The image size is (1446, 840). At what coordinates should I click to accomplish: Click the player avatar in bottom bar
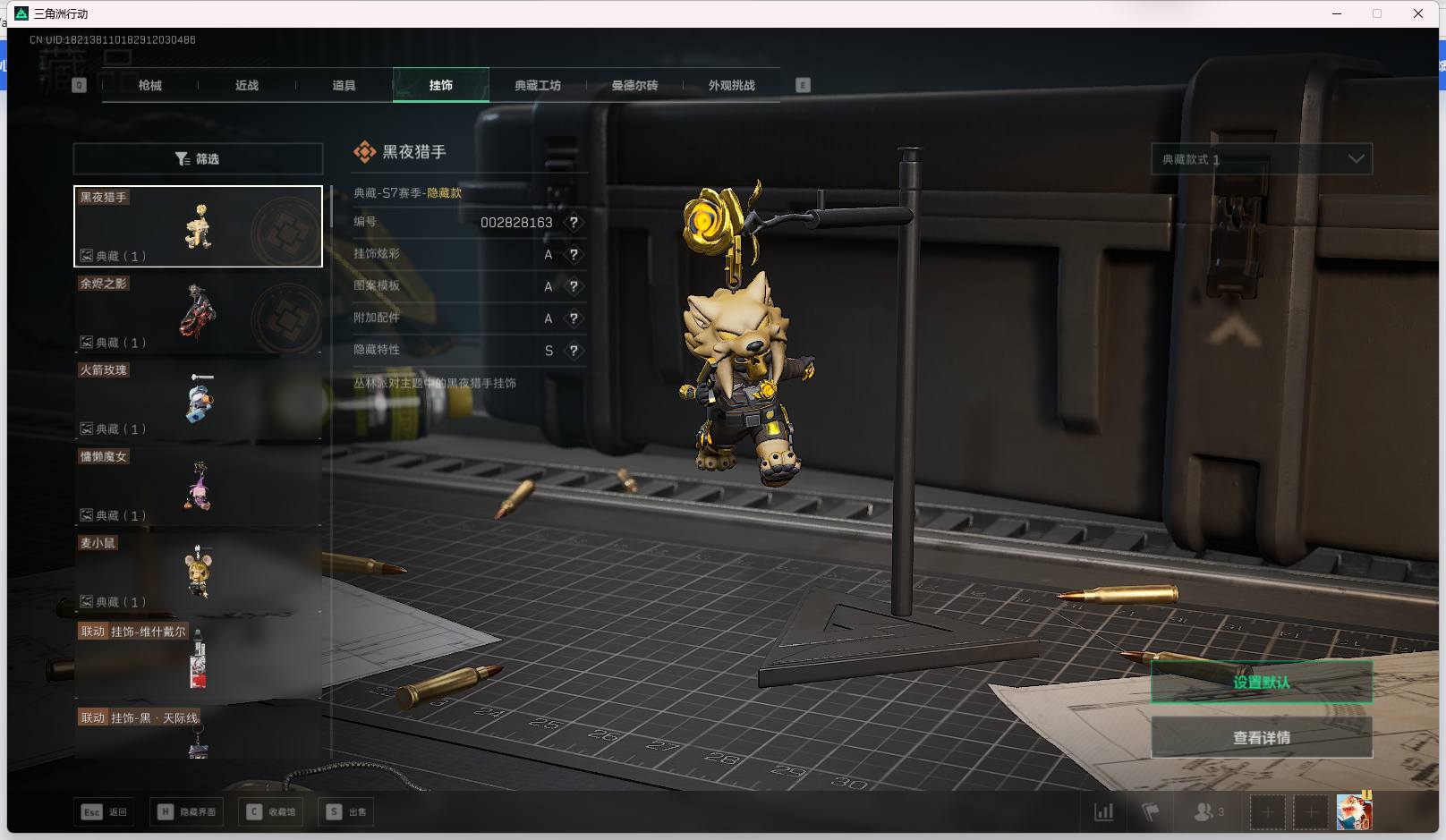pyautogui.click(x=1354, y=811)
